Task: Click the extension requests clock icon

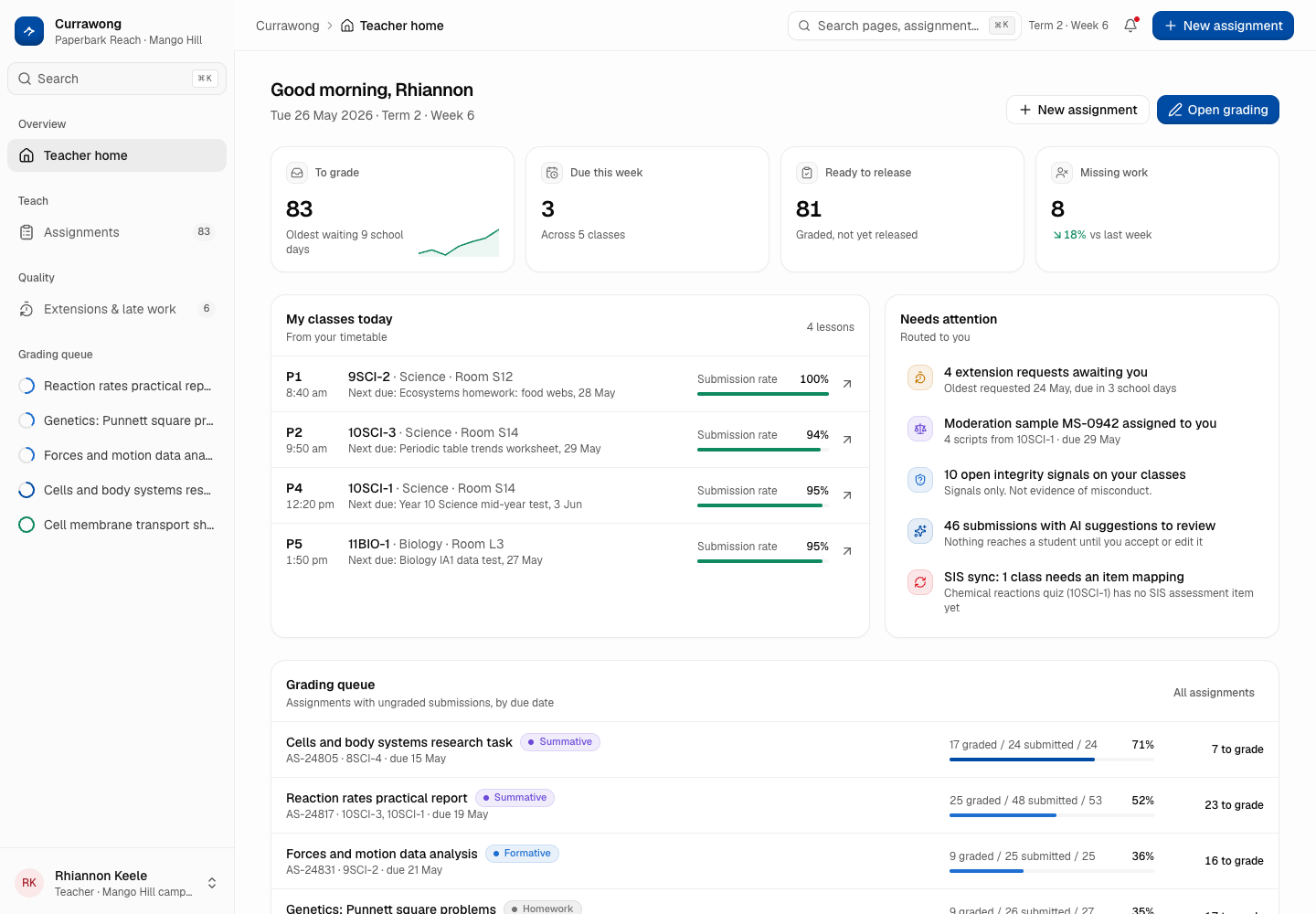Action: [x=920, y=377]
